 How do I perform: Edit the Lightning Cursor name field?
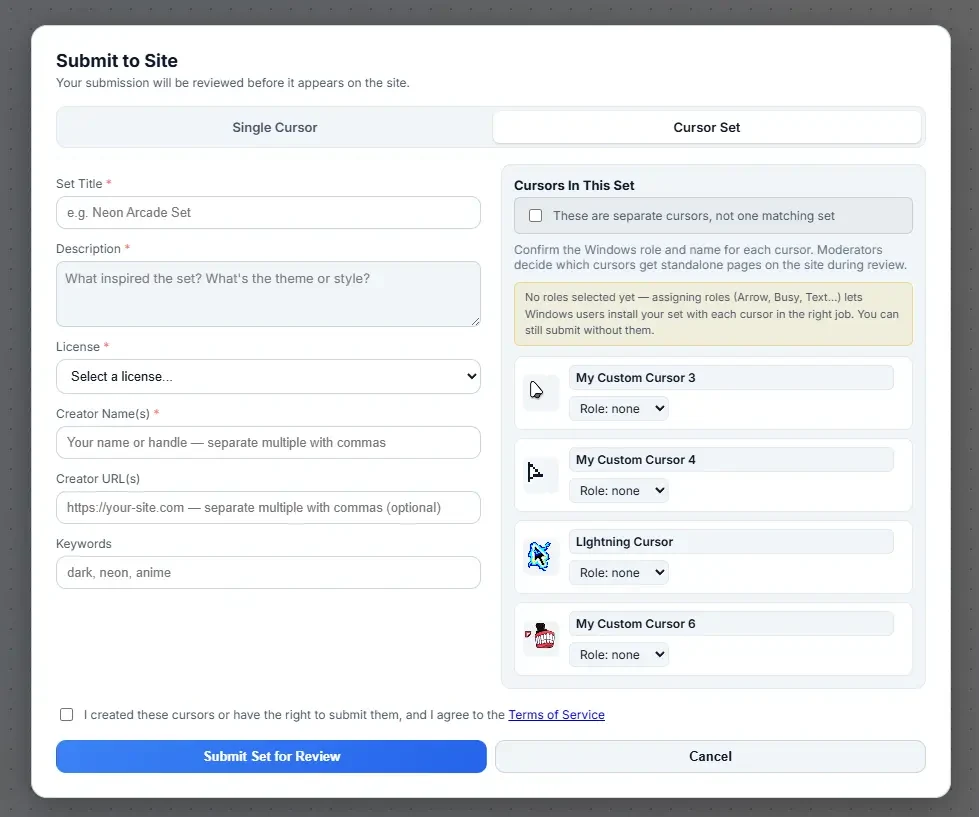pos(731,542)
